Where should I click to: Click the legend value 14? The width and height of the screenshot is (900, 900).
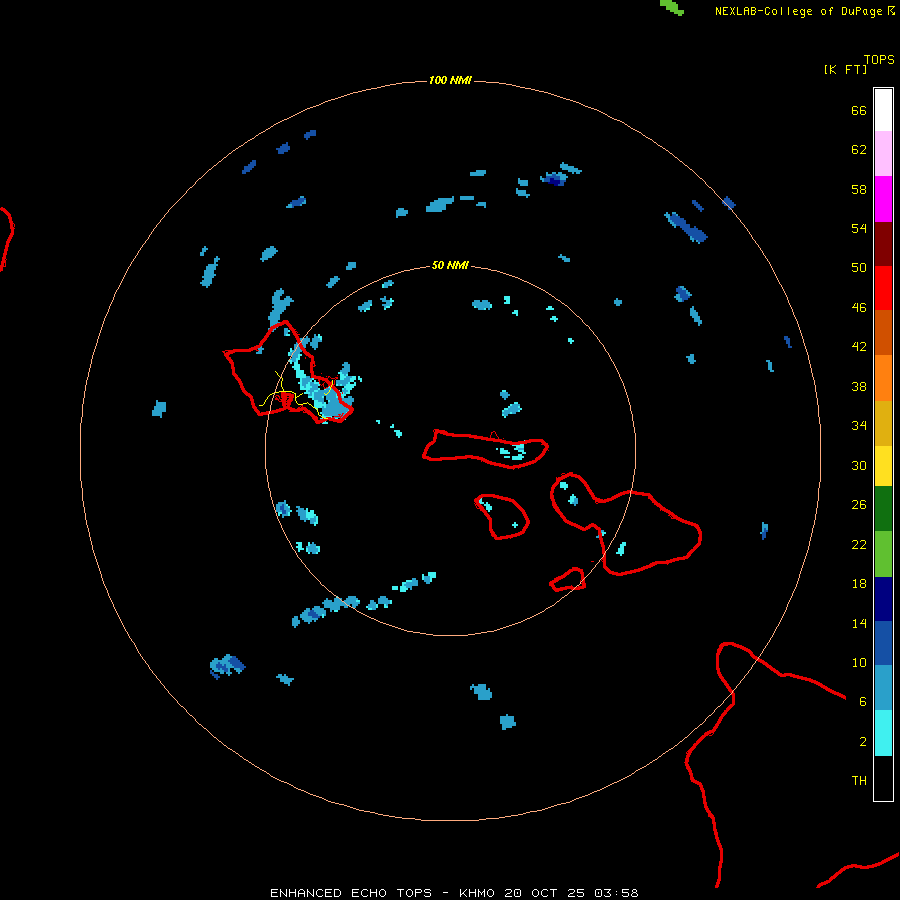[859, 623]
